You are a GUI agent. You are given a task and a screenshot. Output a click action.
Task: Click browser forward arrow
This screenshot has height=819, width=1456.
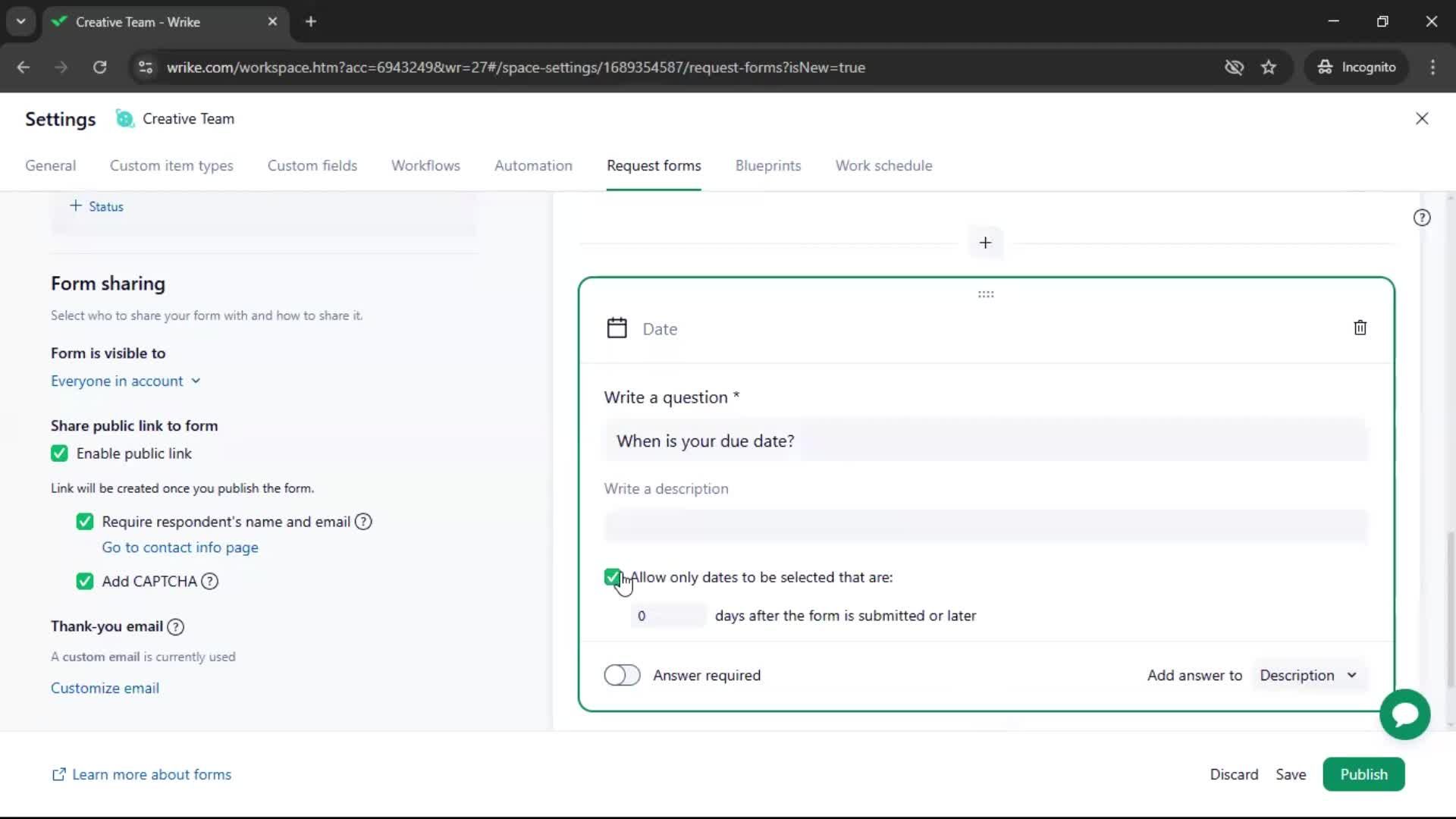pyautogui.click(x=61, y=67)
